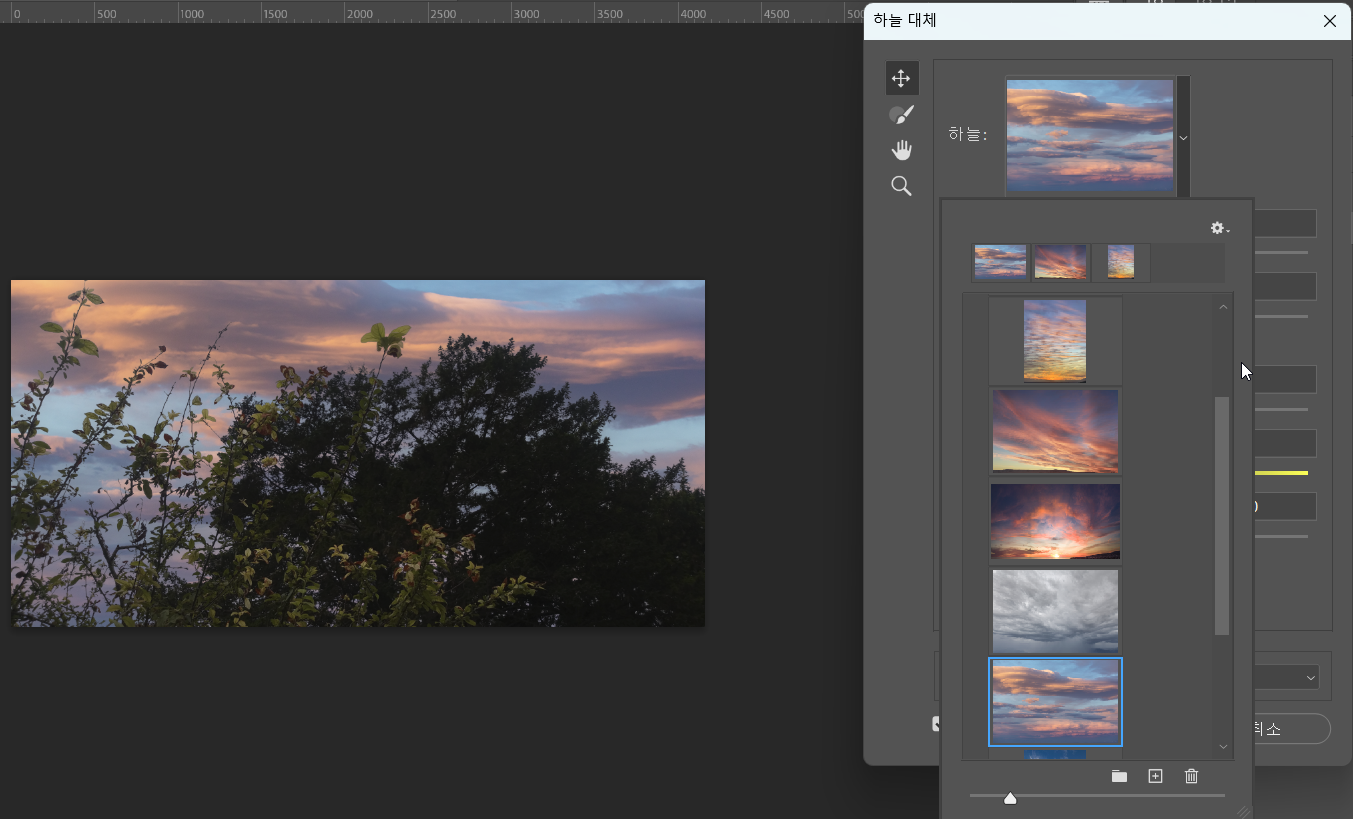The image size is (1353, 819).
Task: Delete the selected sky with trash icon
Action: click(1191, 777)
